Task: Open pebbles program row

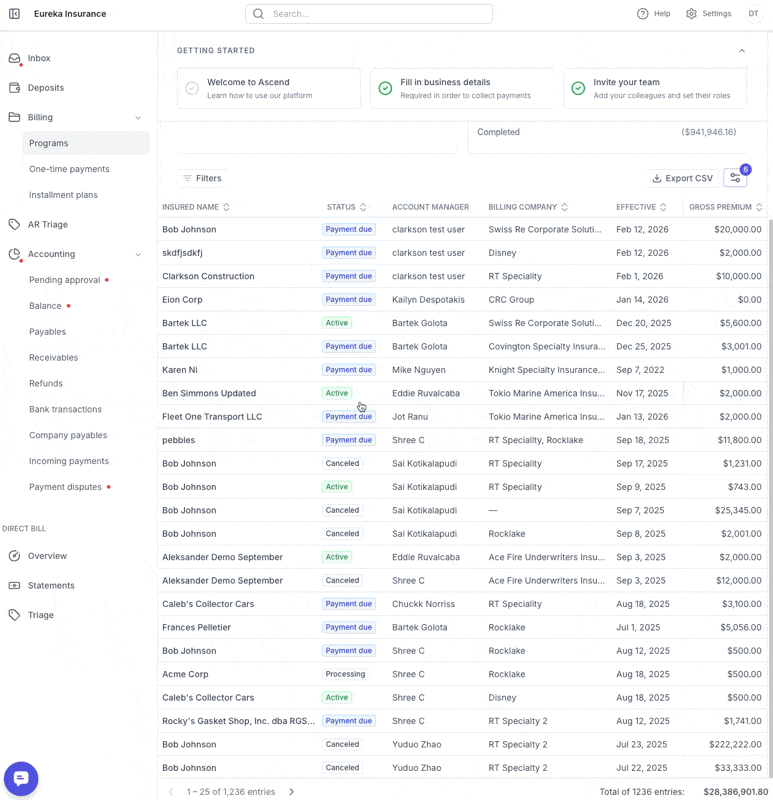Action: (462, 440)
